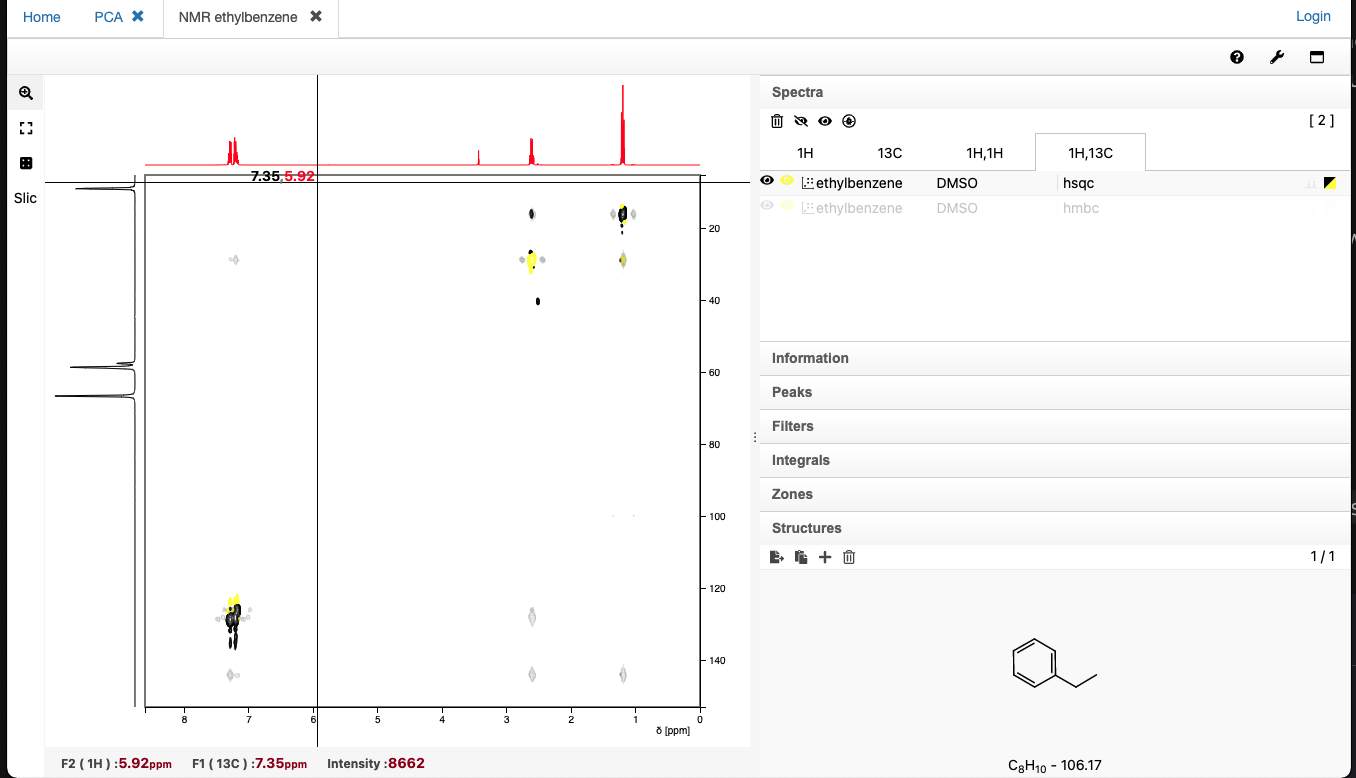Expand the Peaks panel
This screenshot has height=778, width=1356.
[x=1055, y=392]
